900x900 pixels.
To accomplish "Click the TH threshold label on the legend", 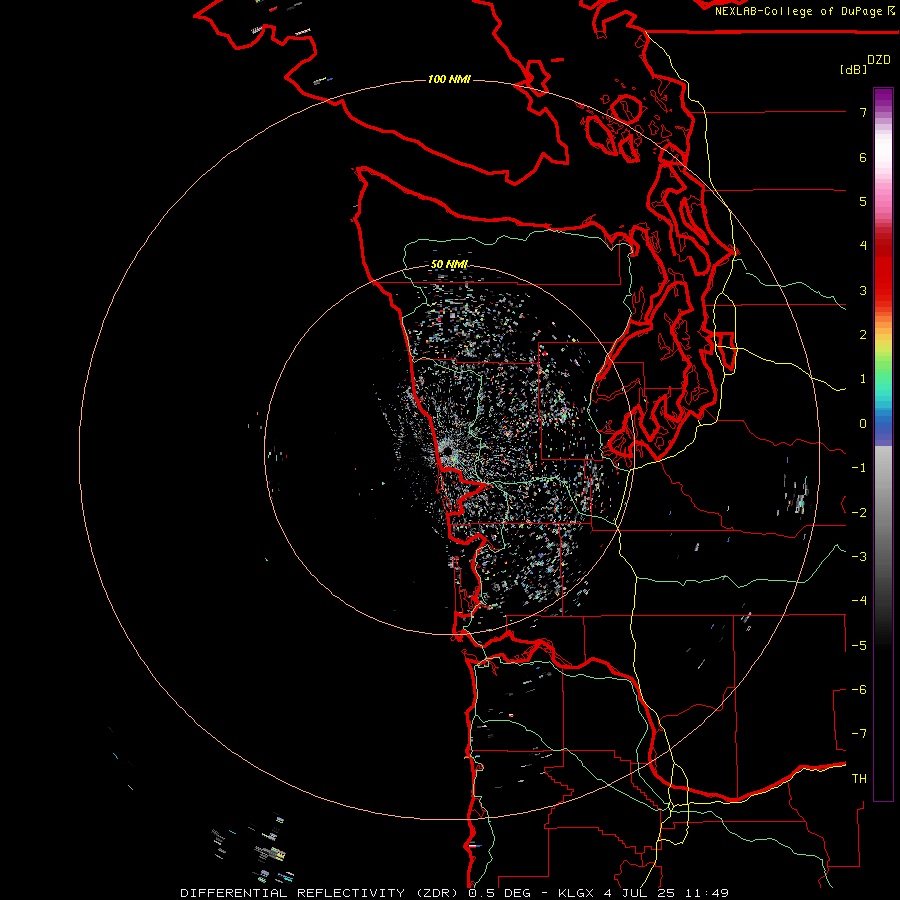I will click(x=859, y=779).
